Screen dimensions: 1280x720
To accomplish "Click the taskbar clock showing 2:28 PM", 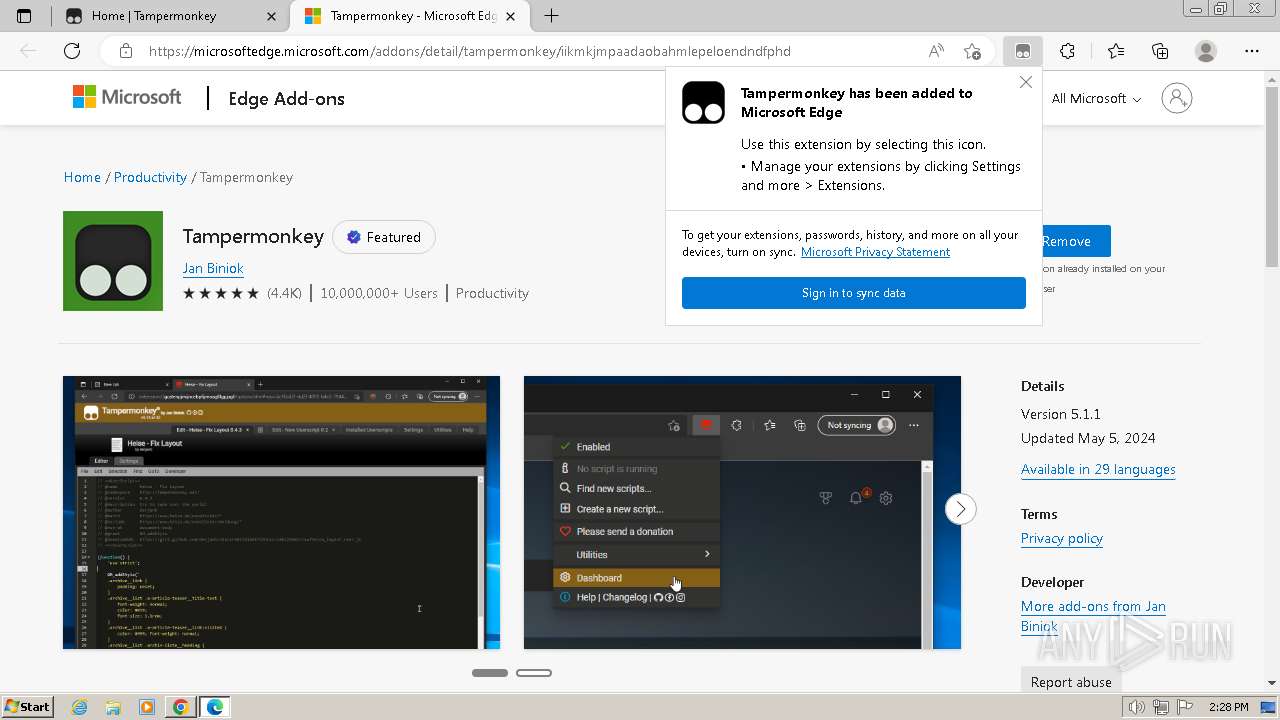I will [1228, 707].
